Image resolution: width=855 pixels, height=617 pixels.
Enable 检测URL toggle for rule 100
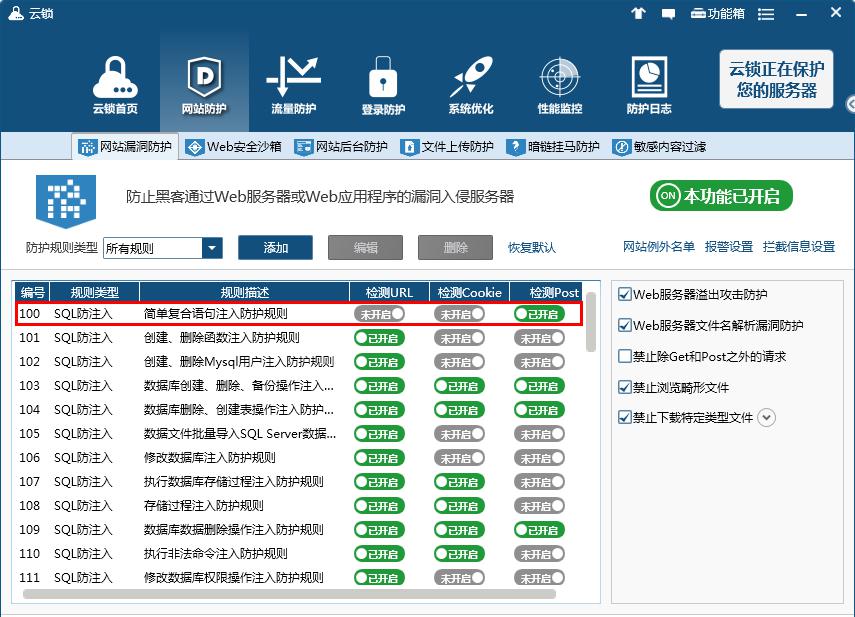click(379, 314)
